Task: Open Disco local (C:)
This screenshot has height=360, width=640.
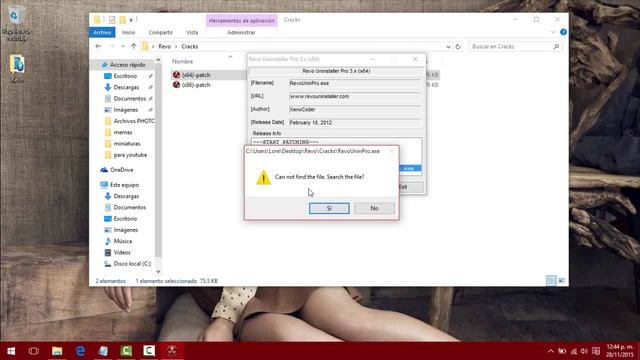Action: tap(132, 264)
